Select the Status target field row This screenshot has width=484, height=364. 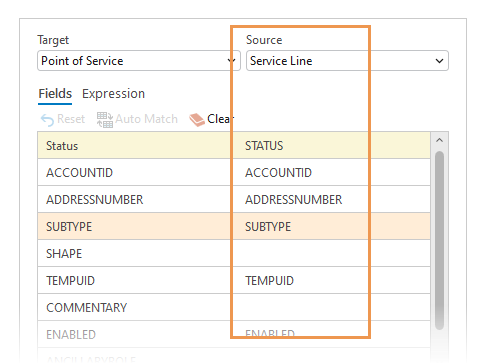234,145
